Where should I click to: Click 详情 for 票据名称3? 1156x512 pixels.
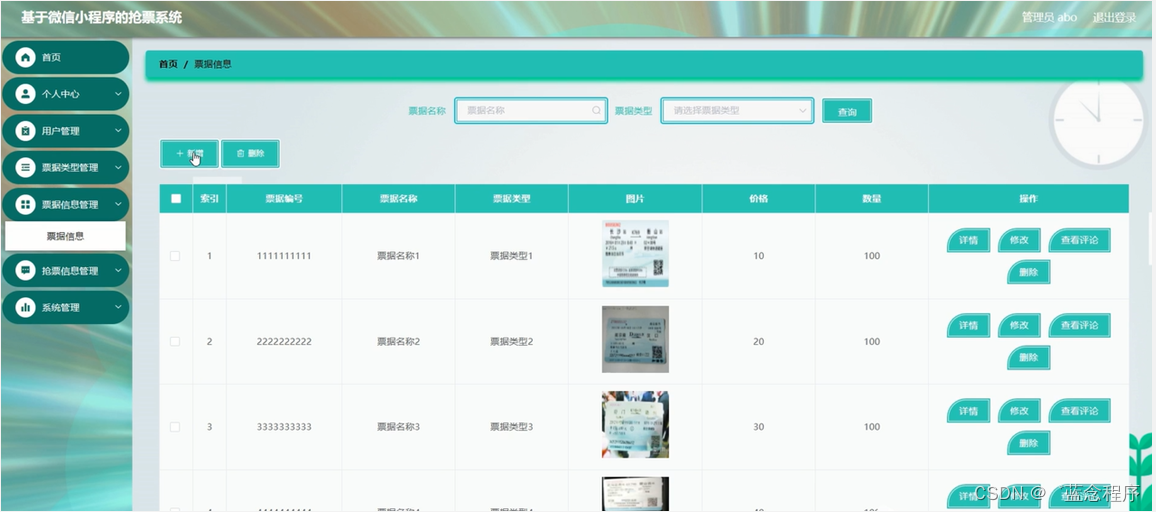click(x=968, y=411)
